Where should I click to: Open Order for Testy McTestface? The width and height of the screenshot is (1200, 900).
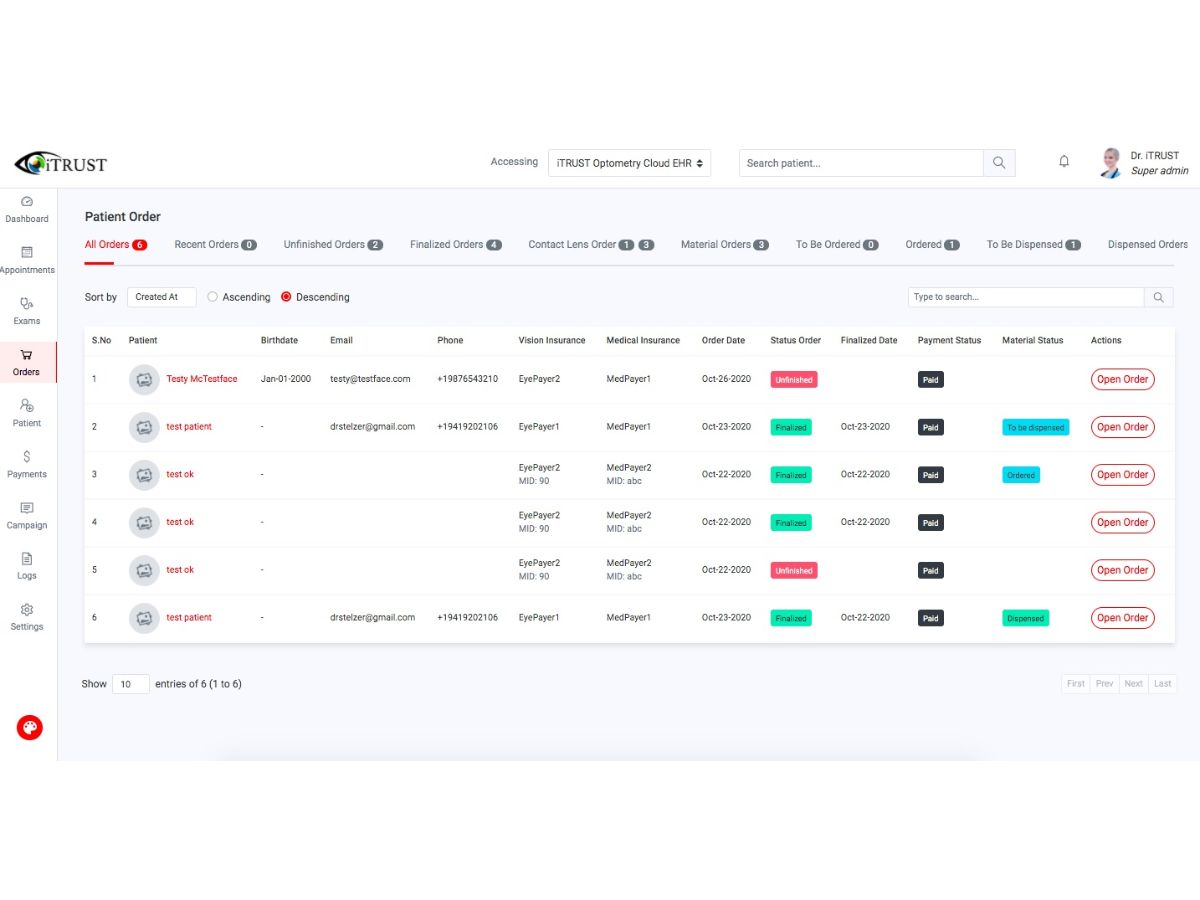click(1122, 379)
